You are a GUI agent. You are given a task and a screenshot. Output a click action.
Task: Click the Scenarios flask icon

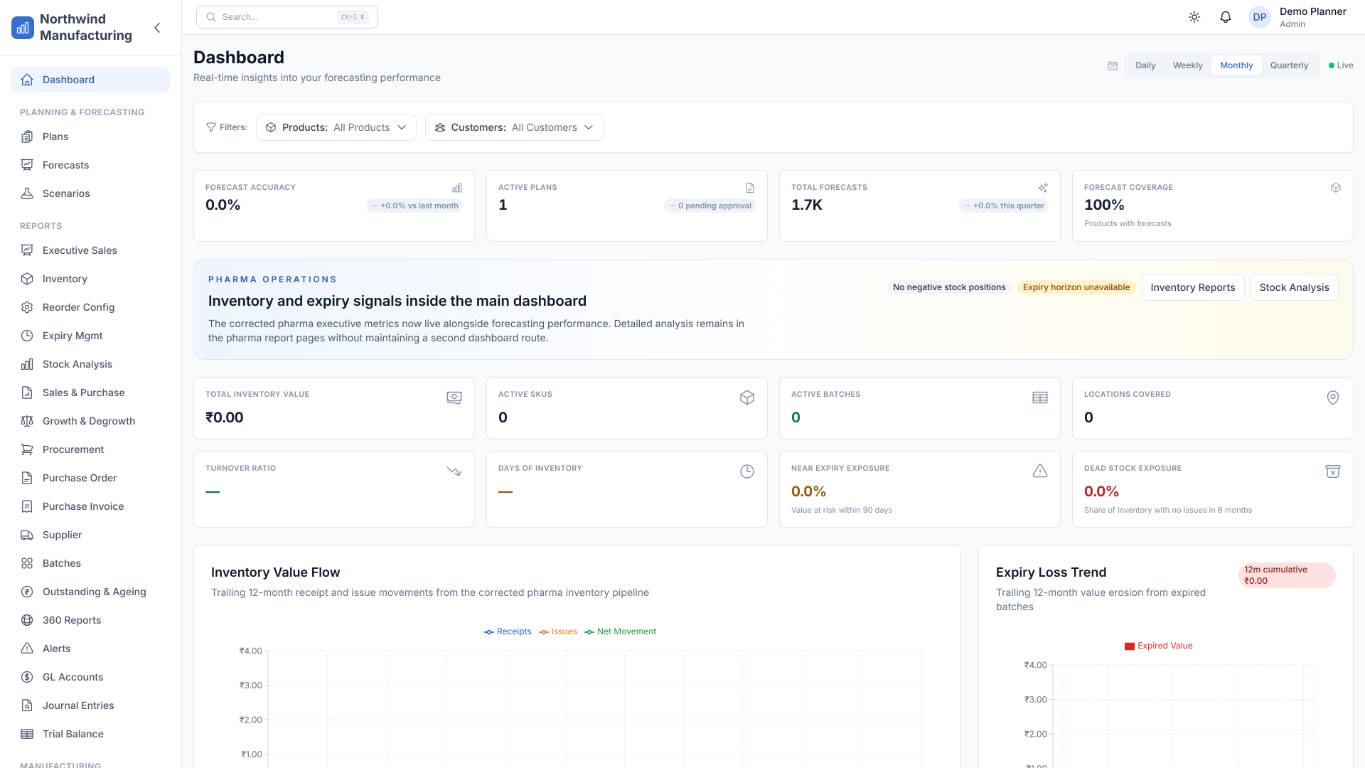(x=27, y=193)
